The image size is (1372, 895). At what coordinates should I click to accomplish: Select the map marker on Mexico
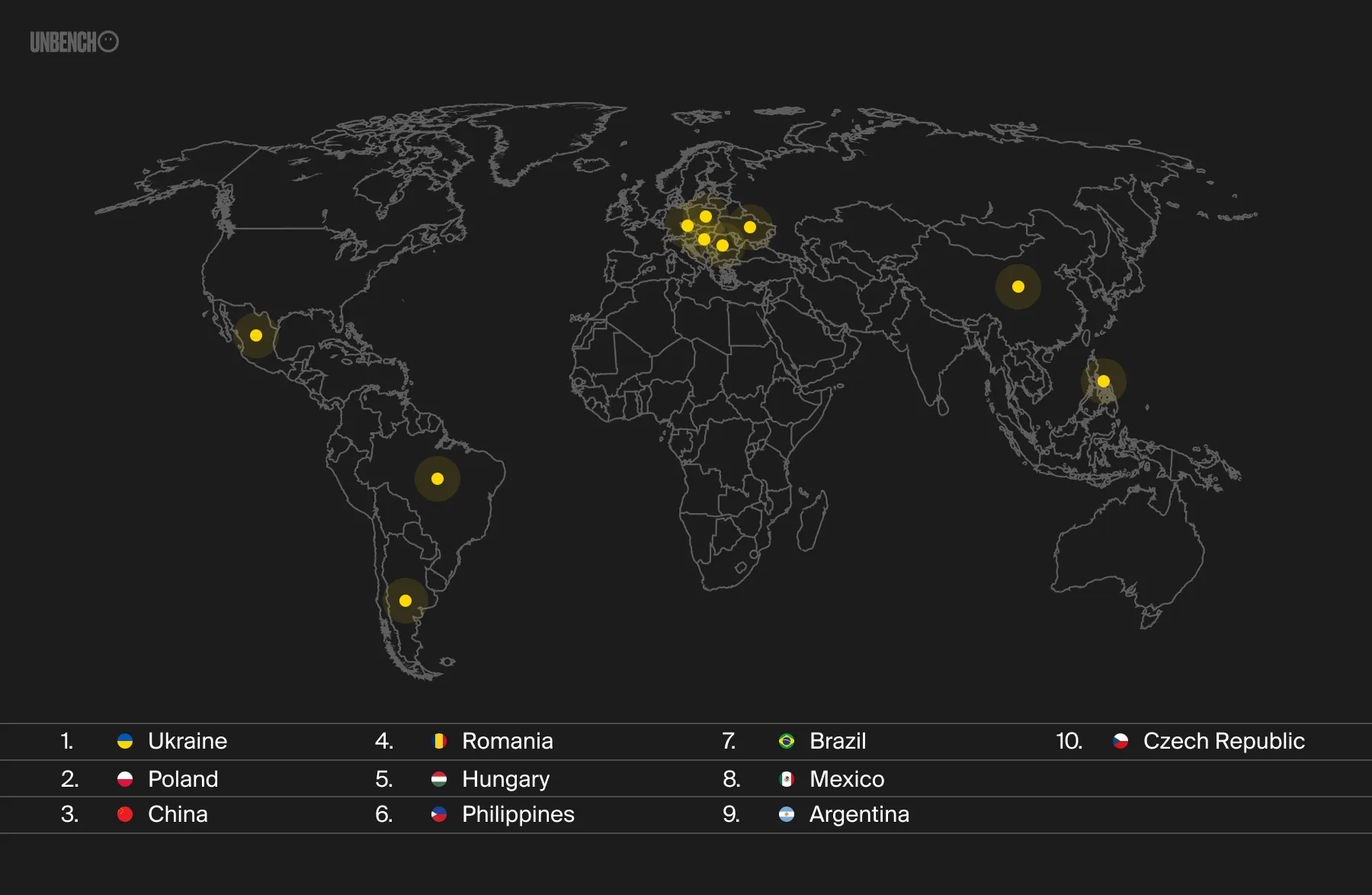255,333
